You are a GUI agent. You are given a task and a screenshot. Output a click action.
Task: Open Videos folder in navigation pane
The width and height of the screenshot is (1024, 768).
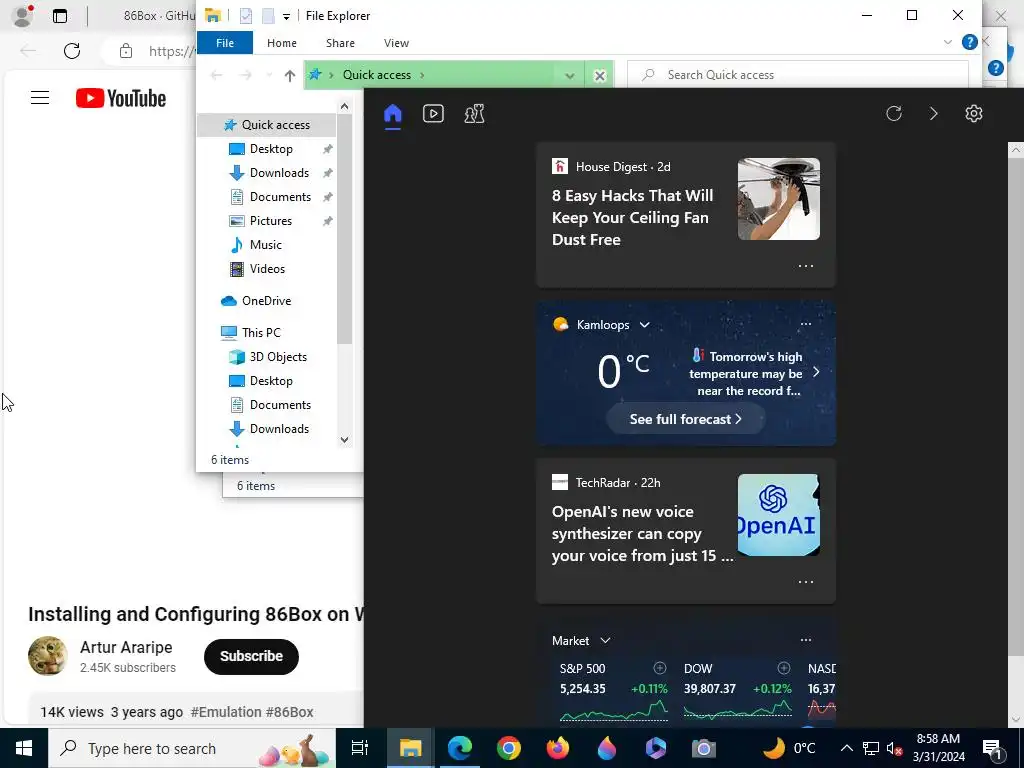266,269
